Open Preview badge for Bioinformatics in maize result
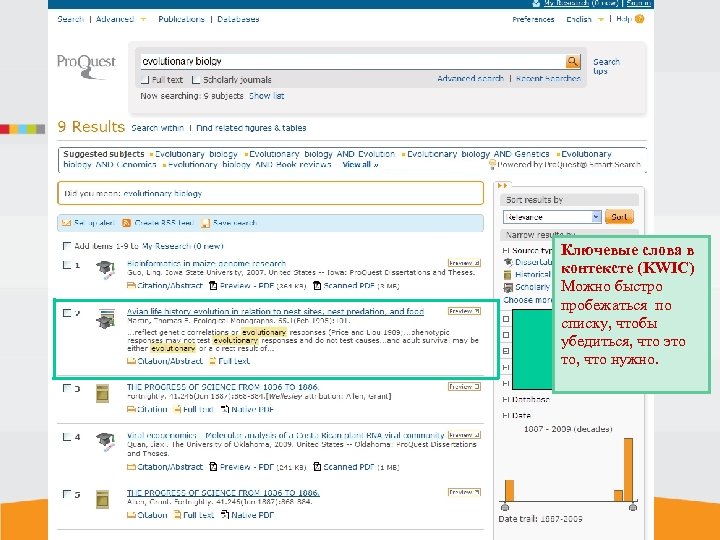 click(x=464, y=263)
